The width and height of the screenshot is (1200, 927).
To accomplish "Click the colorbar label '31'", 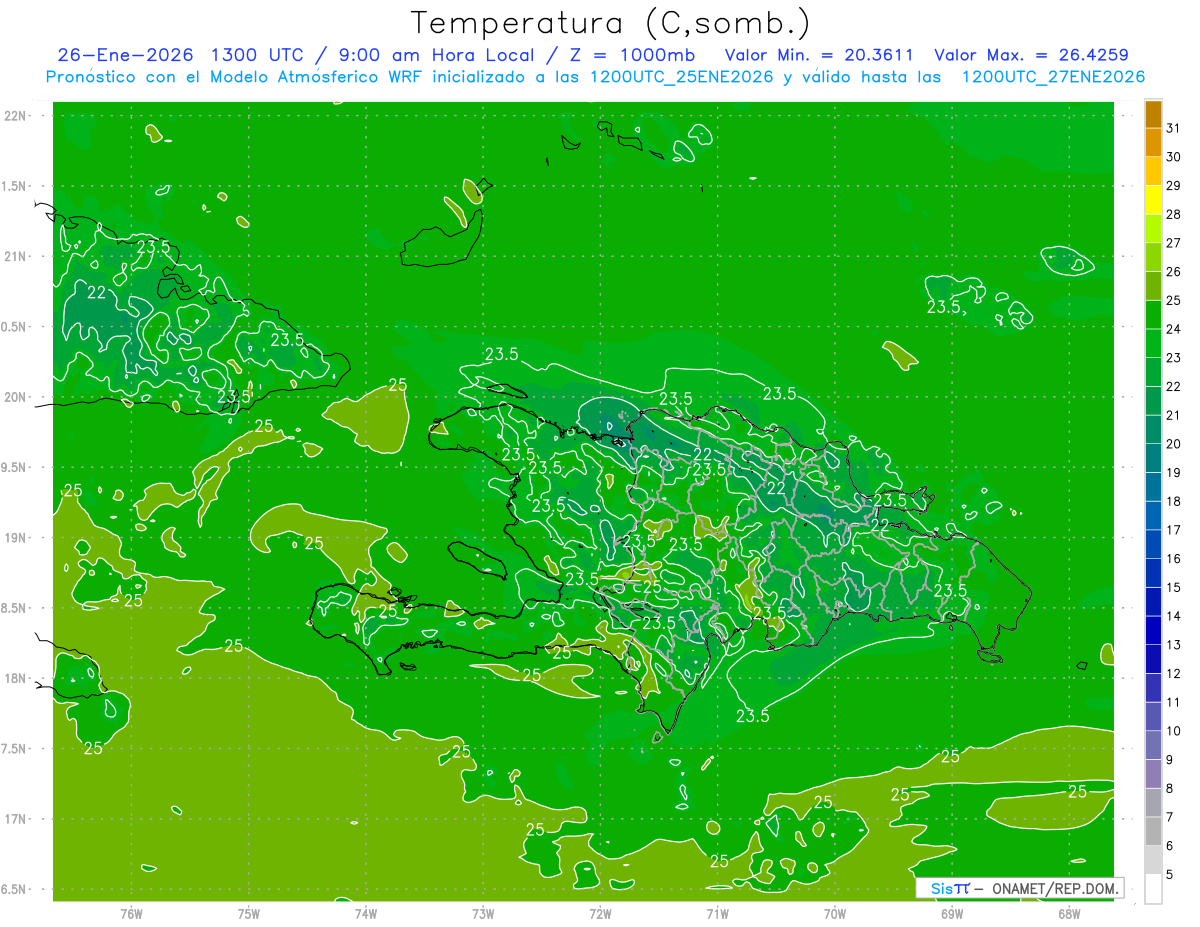I will coord(1174,128).
